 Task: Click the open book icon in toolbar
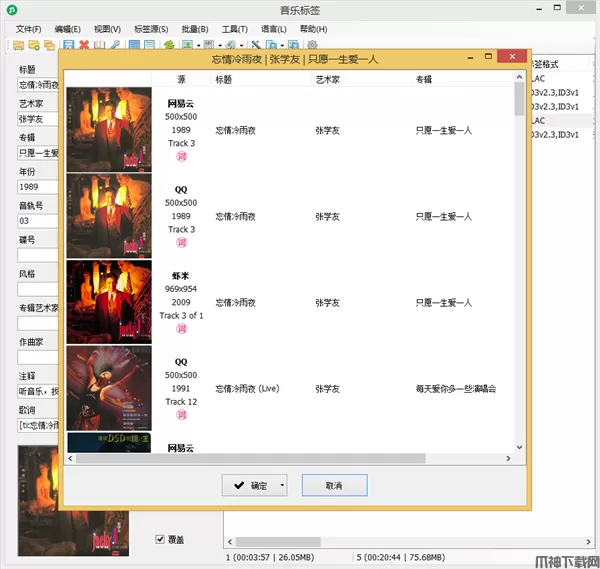[x=99, y=45]
